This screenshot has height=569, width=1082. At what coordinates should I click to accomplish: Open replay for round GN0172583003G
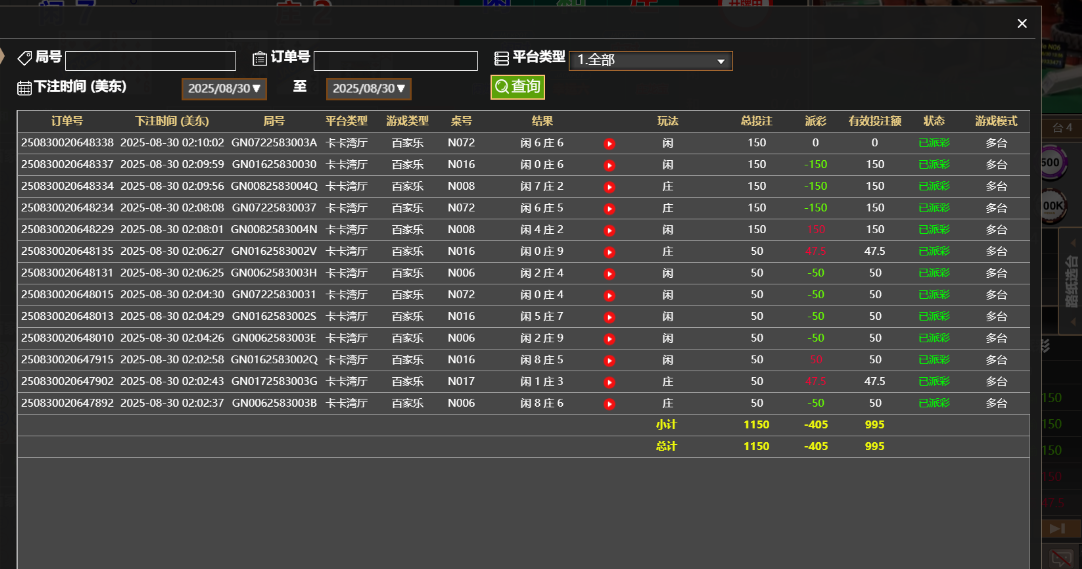pyautogui.click(x=609, y=382)
